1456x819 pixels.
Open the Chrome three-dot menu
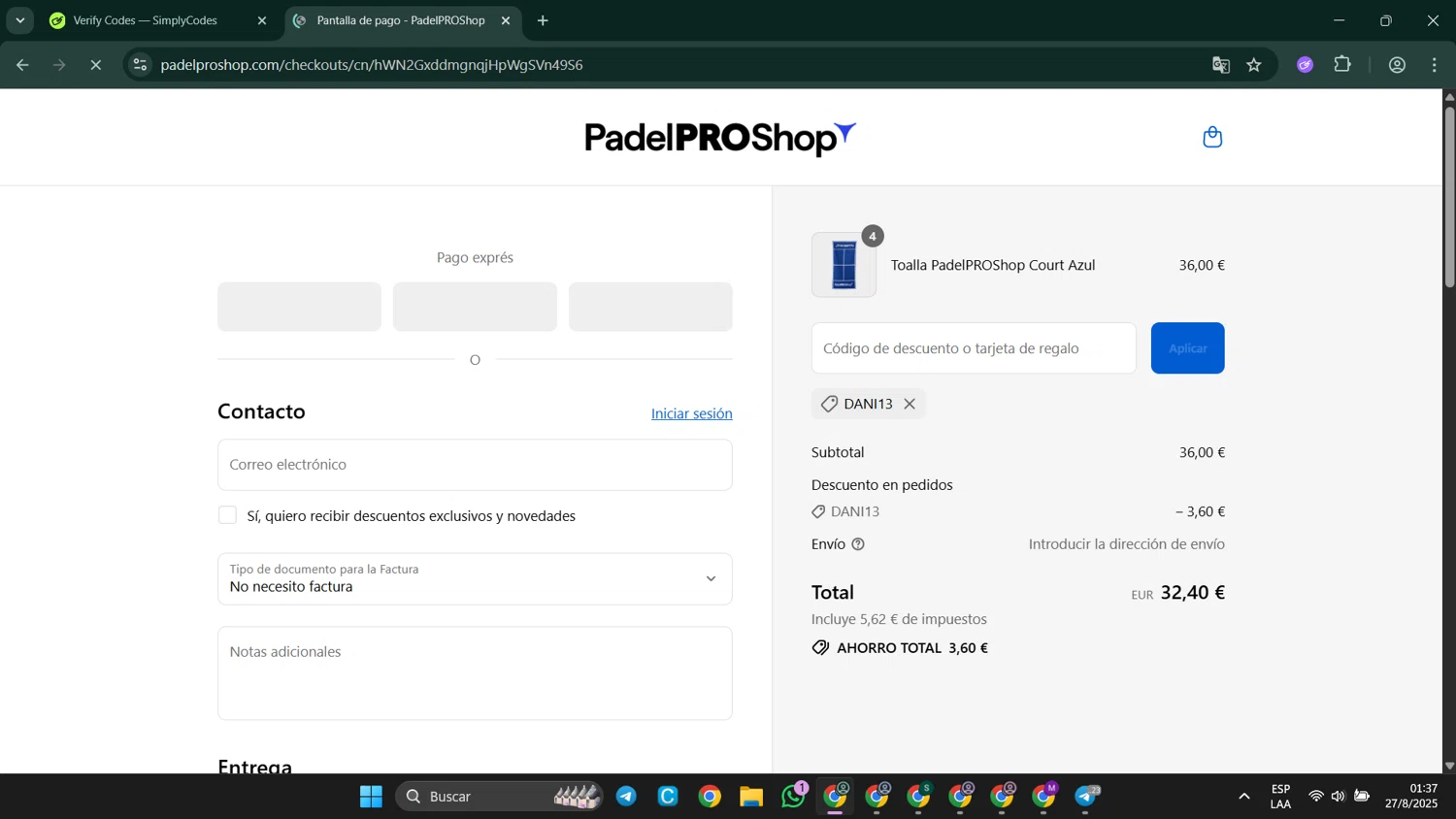point(1435,65)
